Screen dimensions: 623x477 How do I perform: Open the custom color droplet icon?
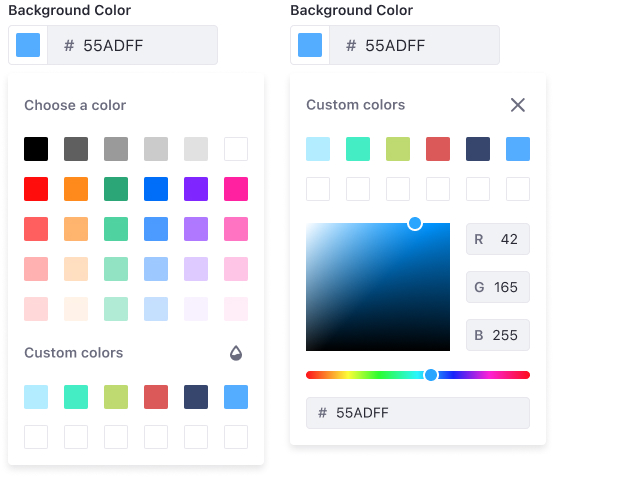236,353
